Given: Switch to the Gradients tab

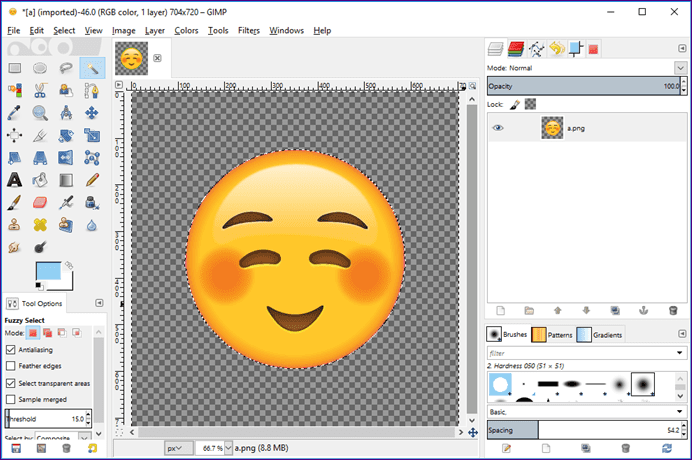Looking at the screenshot, I should [599, 335].
